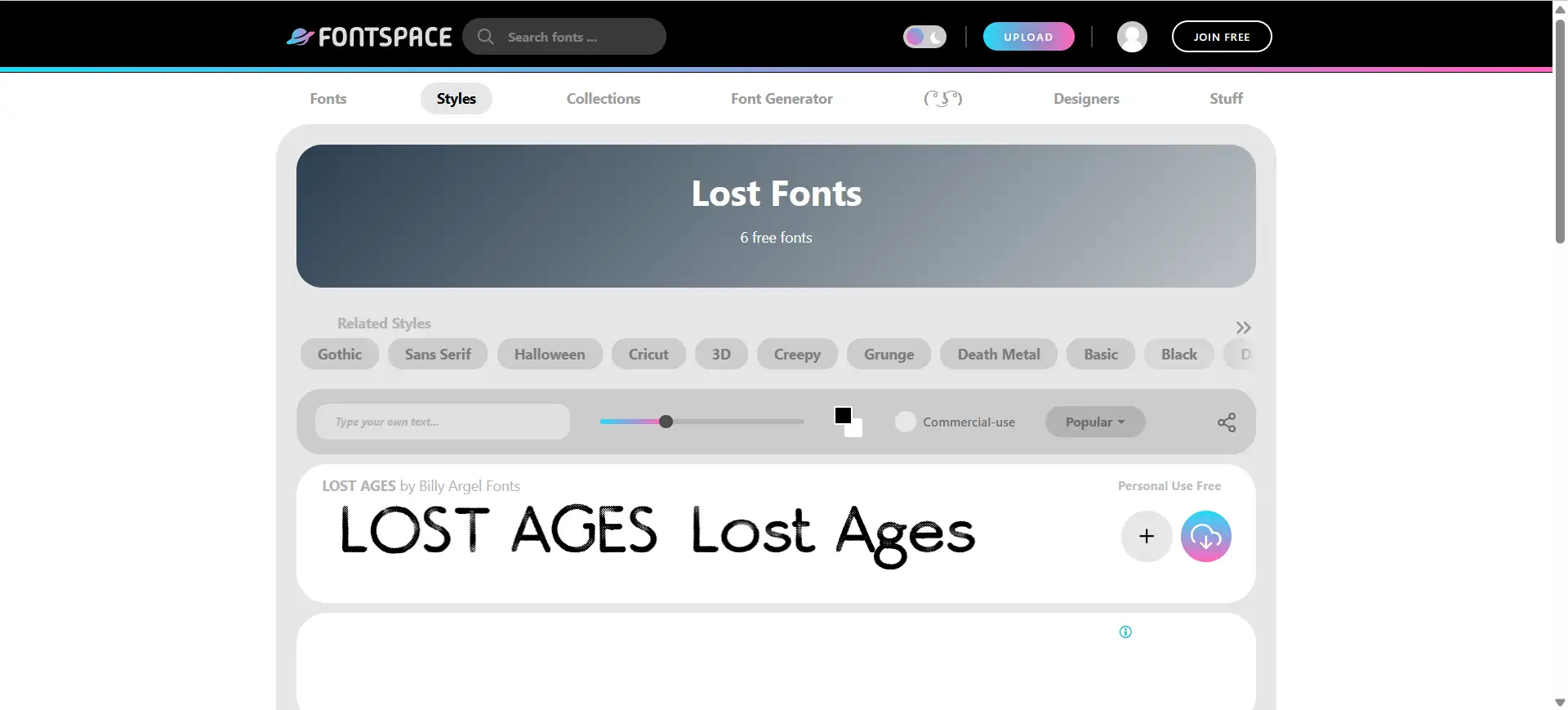
Task: Click the 'Lost Fonts' heading
Action: (x=776, y=194)
